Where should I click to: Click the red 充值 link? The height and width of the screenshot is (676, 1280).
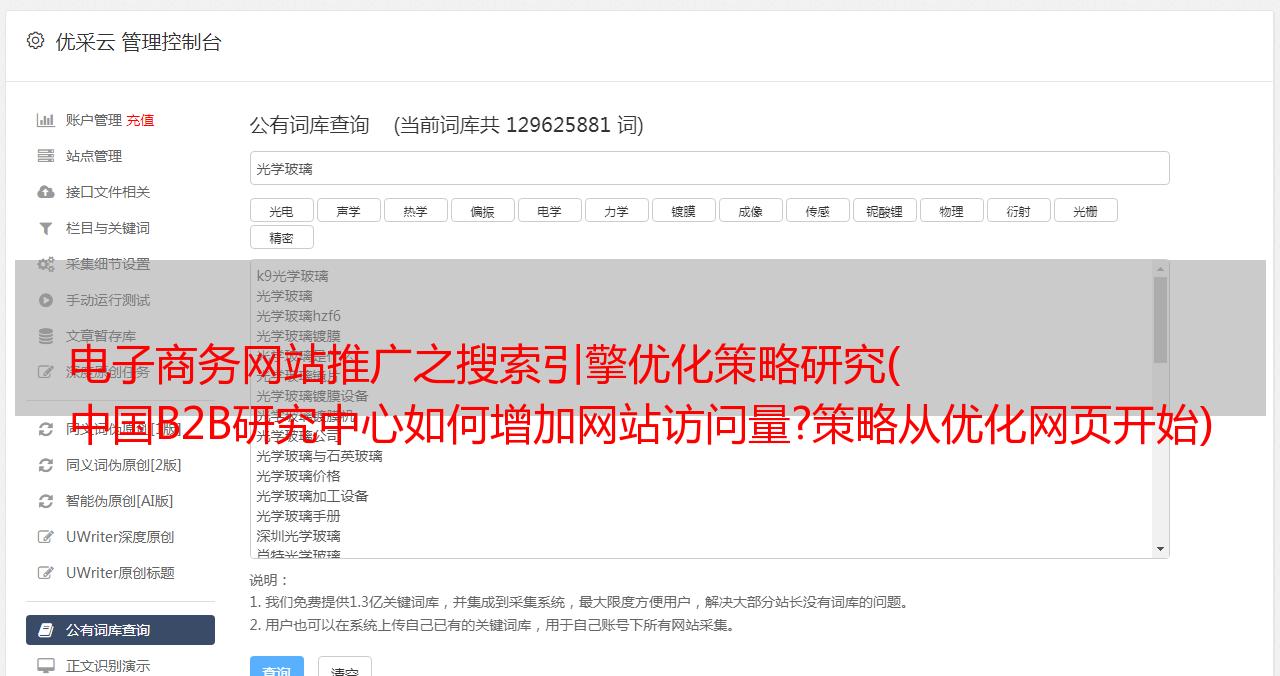click(140, 120)
